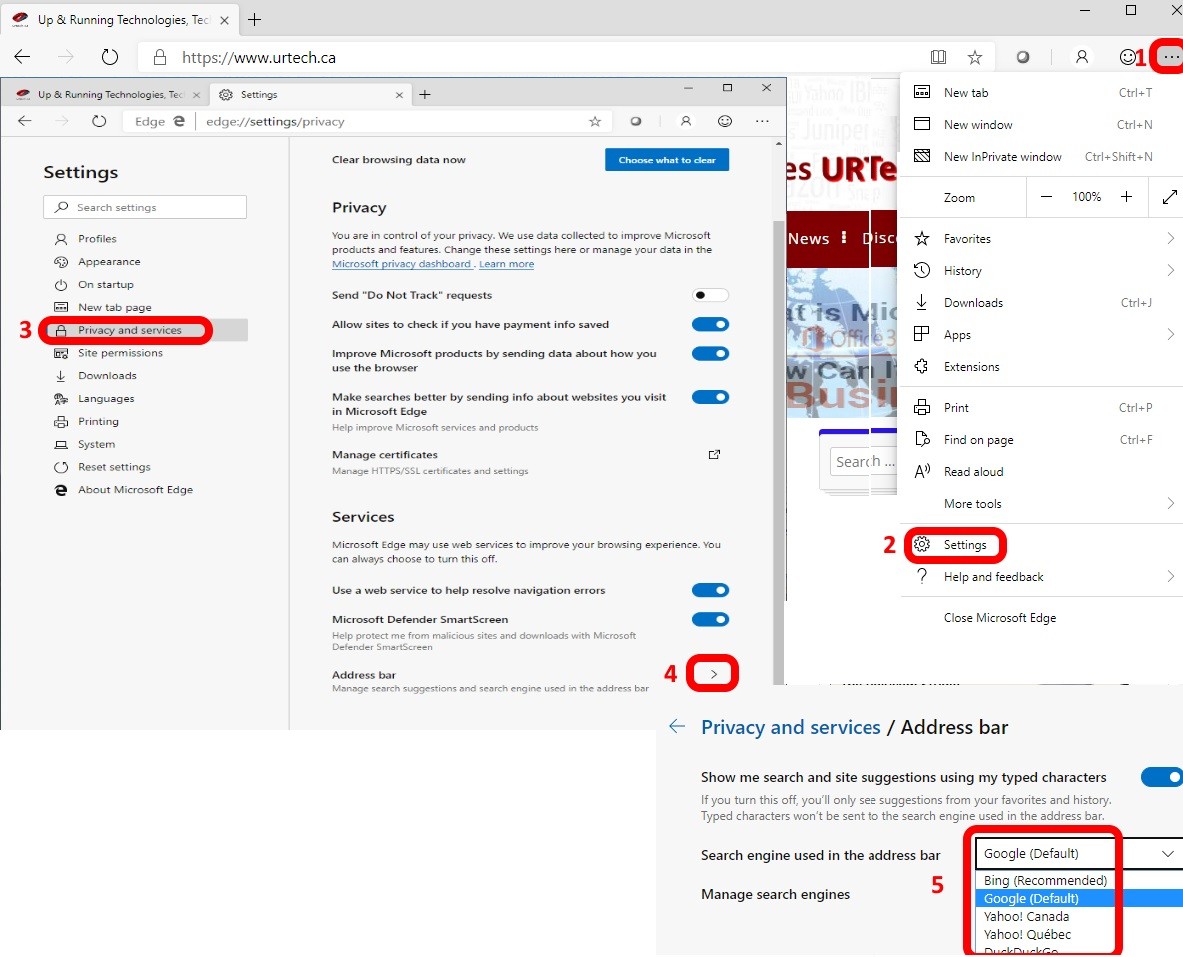The image size is (1183, 957).
Task: Select the Appearance settings icon
Action: (62, 261)
